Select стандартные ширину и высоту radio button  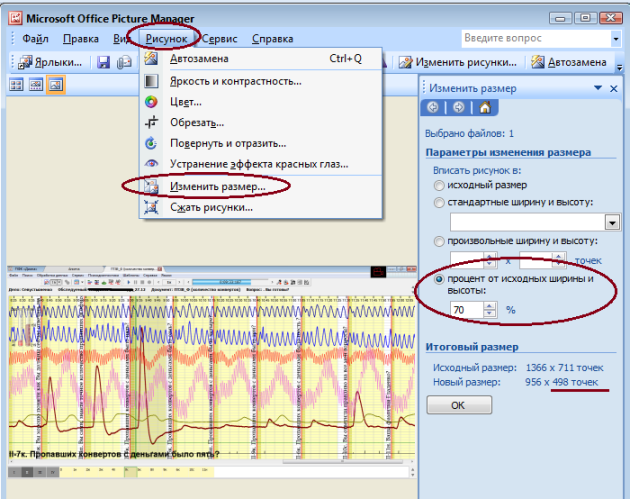point(439,202)
